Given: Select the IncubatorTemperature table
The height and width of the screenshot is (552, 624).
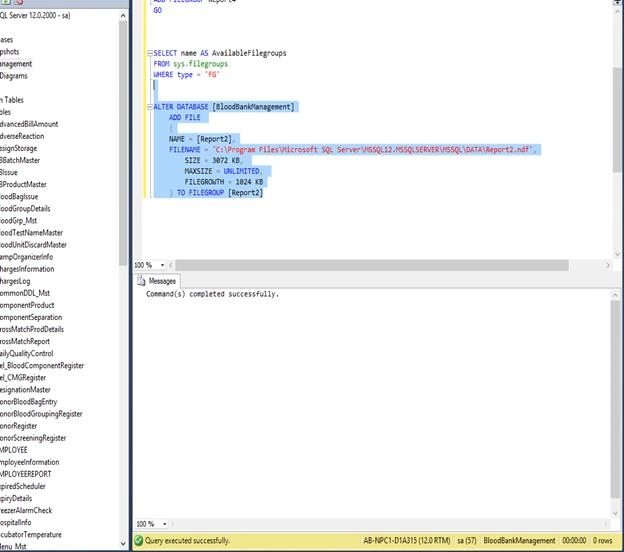Looking at the screenshot, I should click(x=31, y=534).
